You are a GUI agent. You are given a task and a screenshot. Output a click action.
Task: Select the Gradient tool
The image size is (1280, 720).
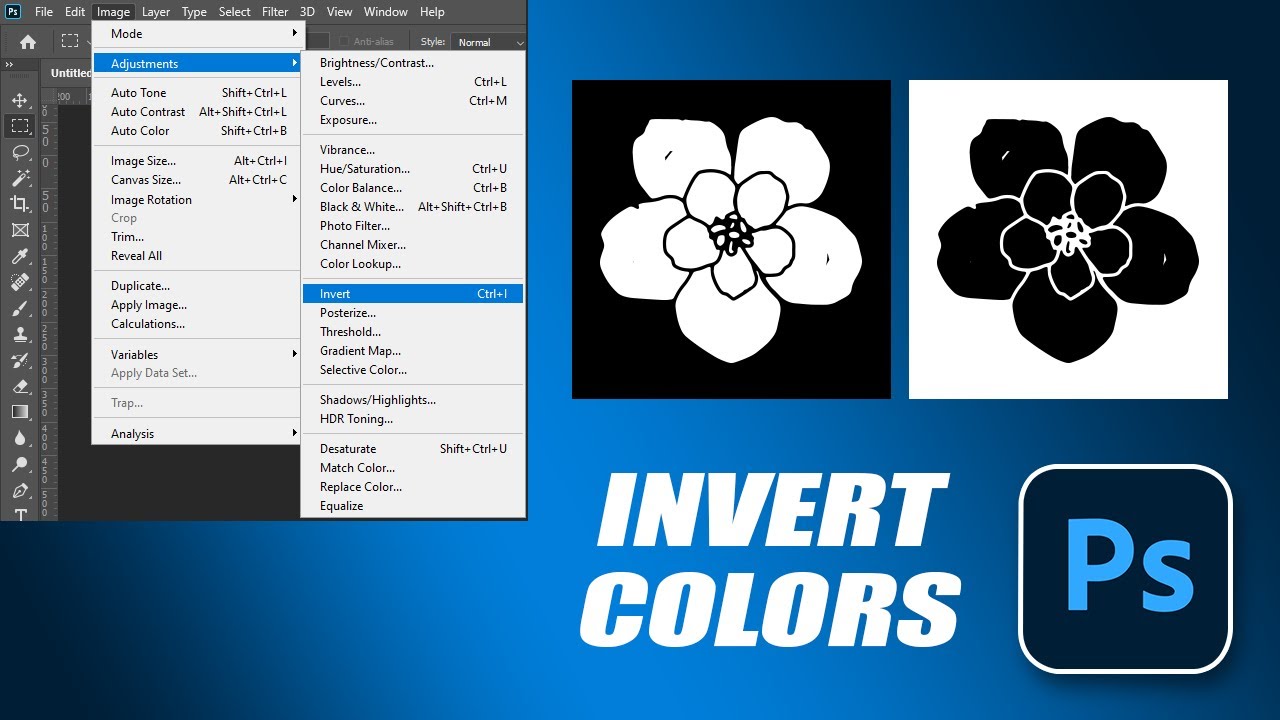coord(19,412)
